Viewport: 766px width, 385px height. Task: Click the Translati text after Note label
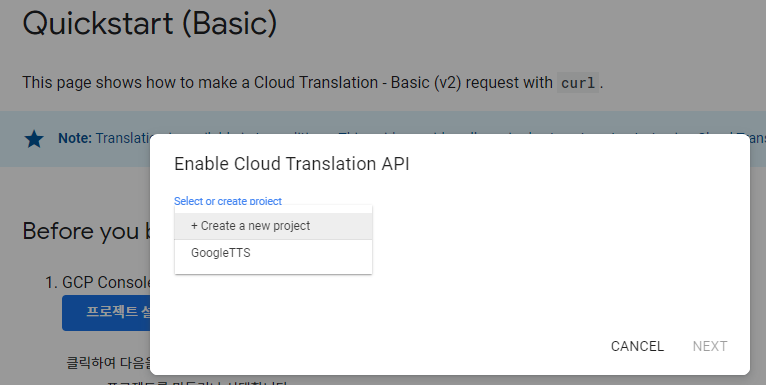tap(123, 138)
